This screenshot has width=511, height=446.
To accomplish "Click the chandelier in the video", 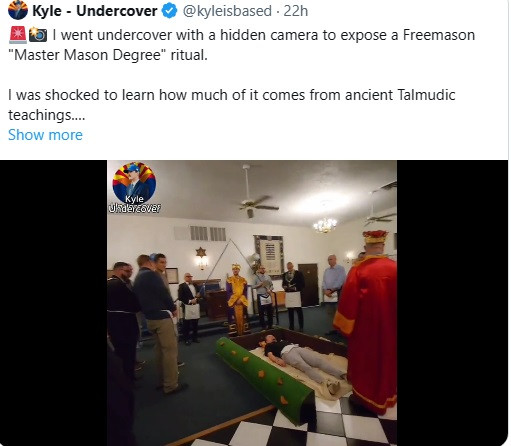I will [x=325, y=225].
